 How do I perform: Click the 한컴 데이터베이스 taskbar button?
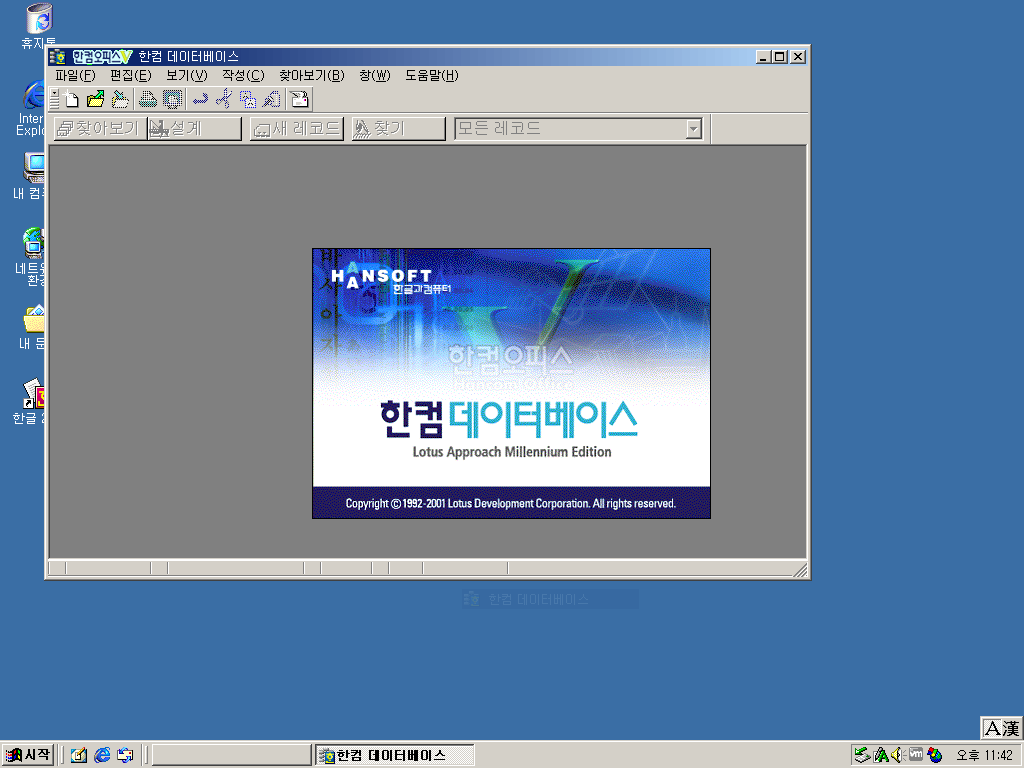(394, 755)
